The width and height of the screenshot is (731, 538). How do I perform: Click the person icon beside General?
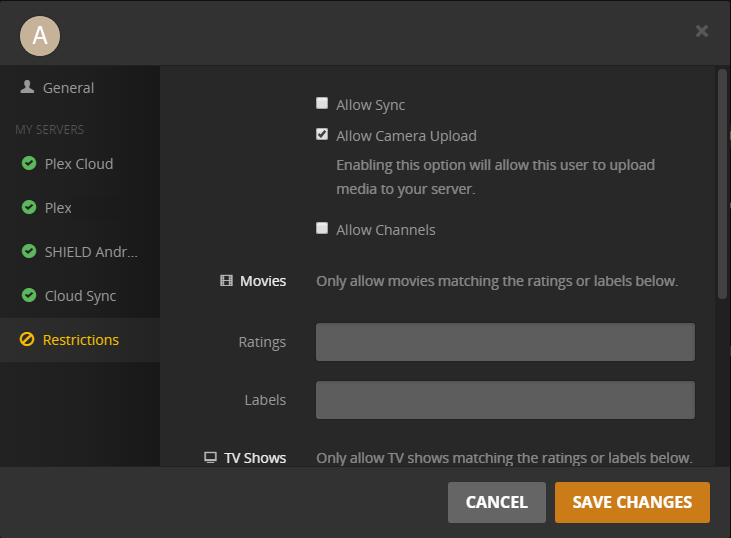click(x=27, y=87)
